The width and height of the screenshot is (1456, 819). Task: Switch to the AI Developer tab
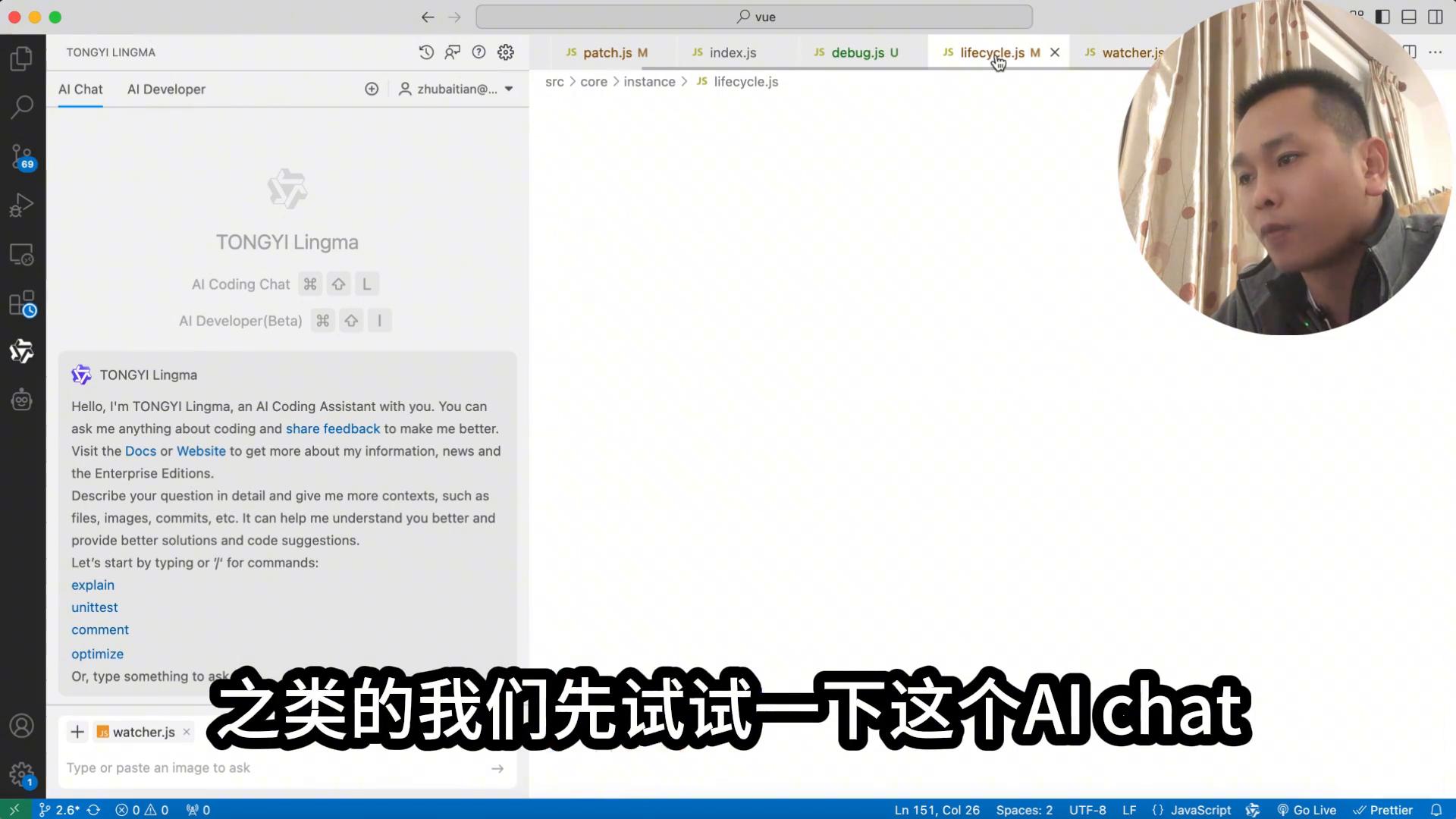[165, 89]
